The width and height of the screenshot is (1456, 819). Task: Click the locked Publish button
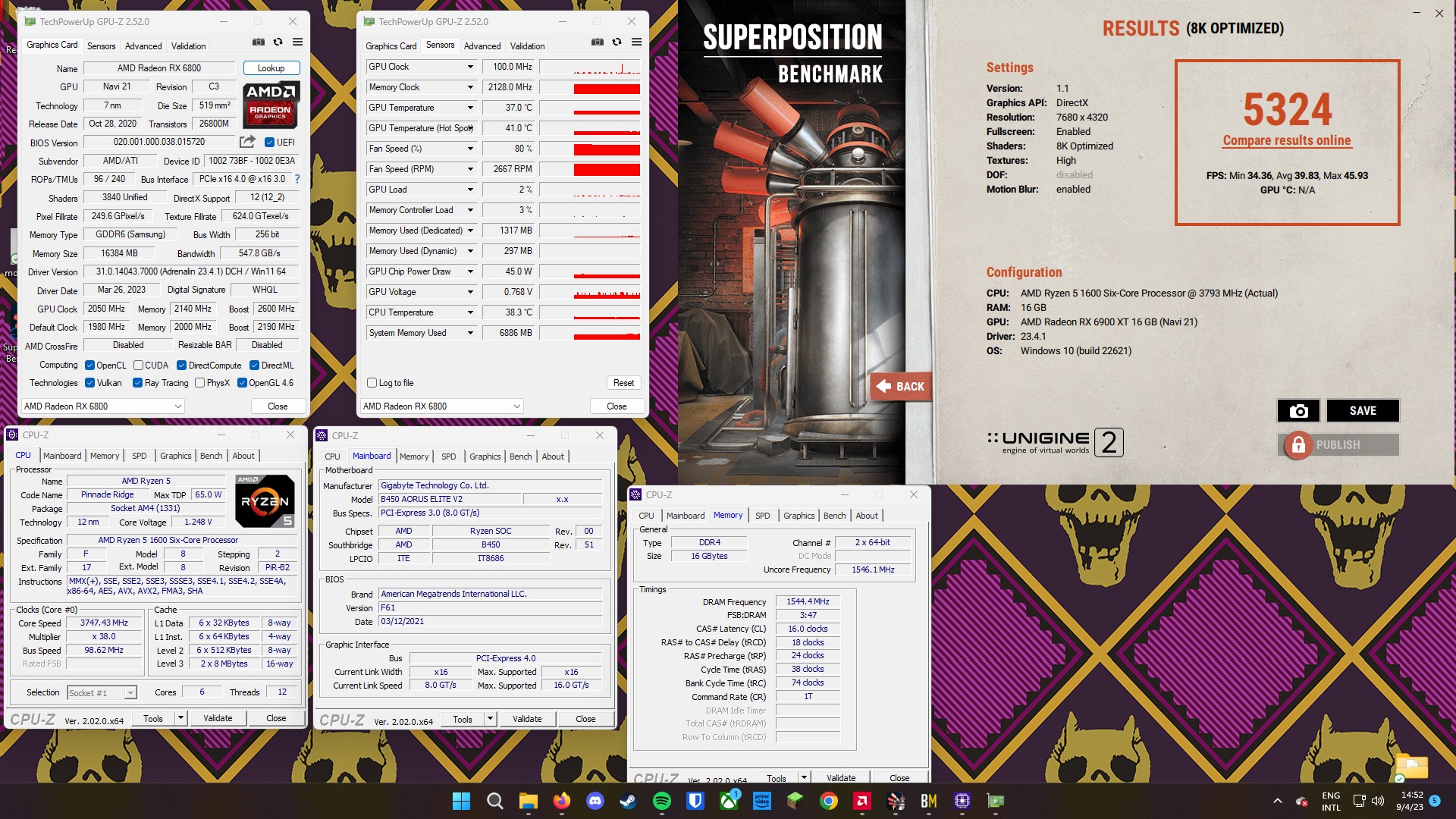click(1338, 445)
